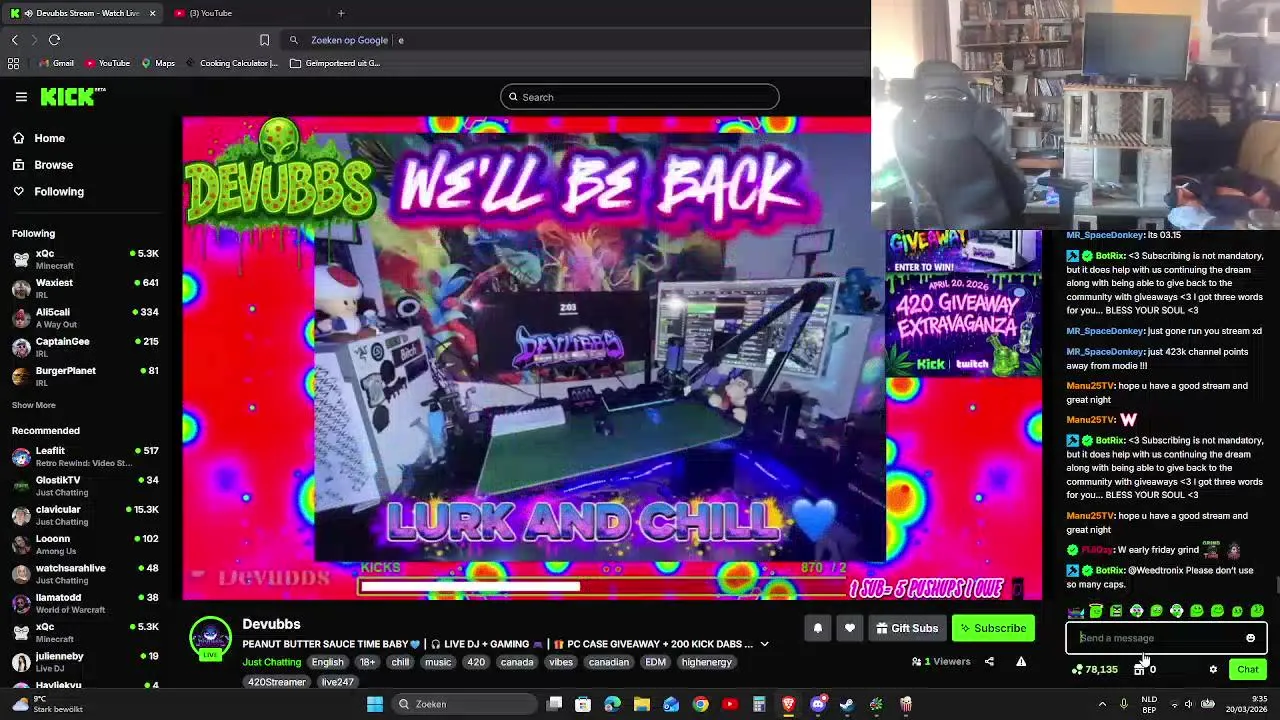Click the green Chat send button
This screenshot has width=1280, height=720.
pyautogui.click(x=1248, y=669)
